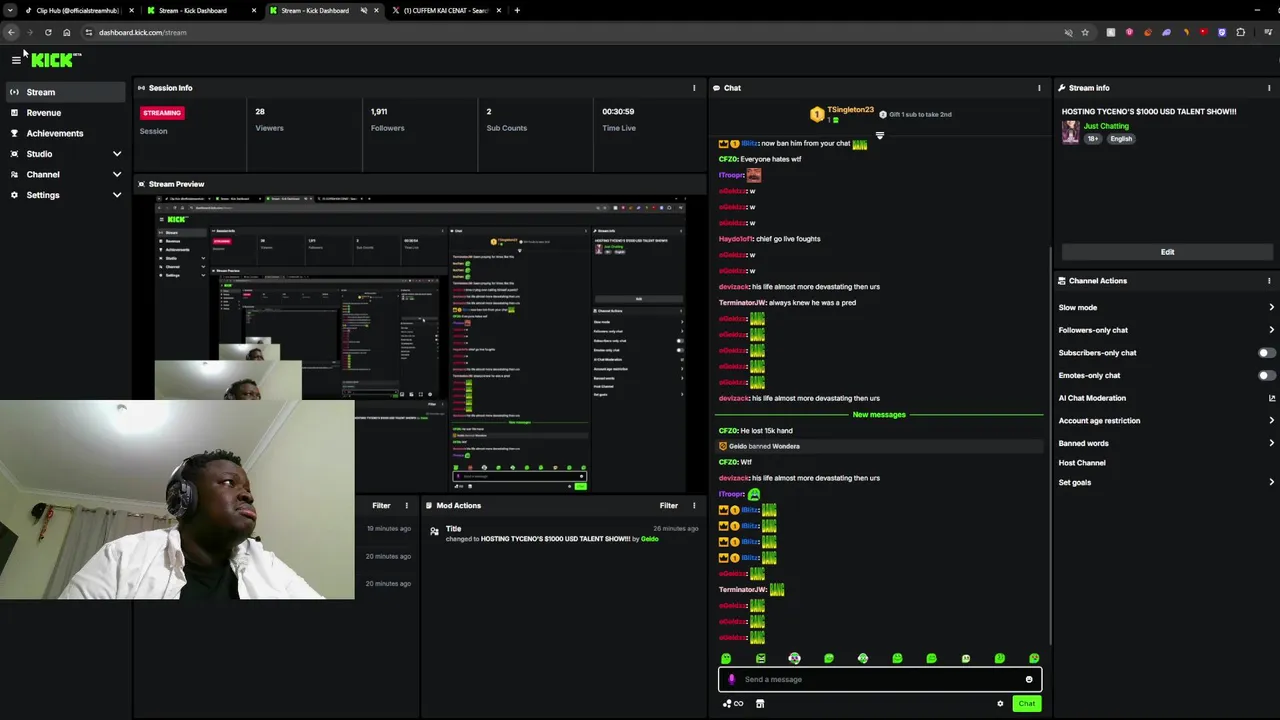The image size is (1280, 720).
Task: Go back in browser history
Action: pos(11,32)
